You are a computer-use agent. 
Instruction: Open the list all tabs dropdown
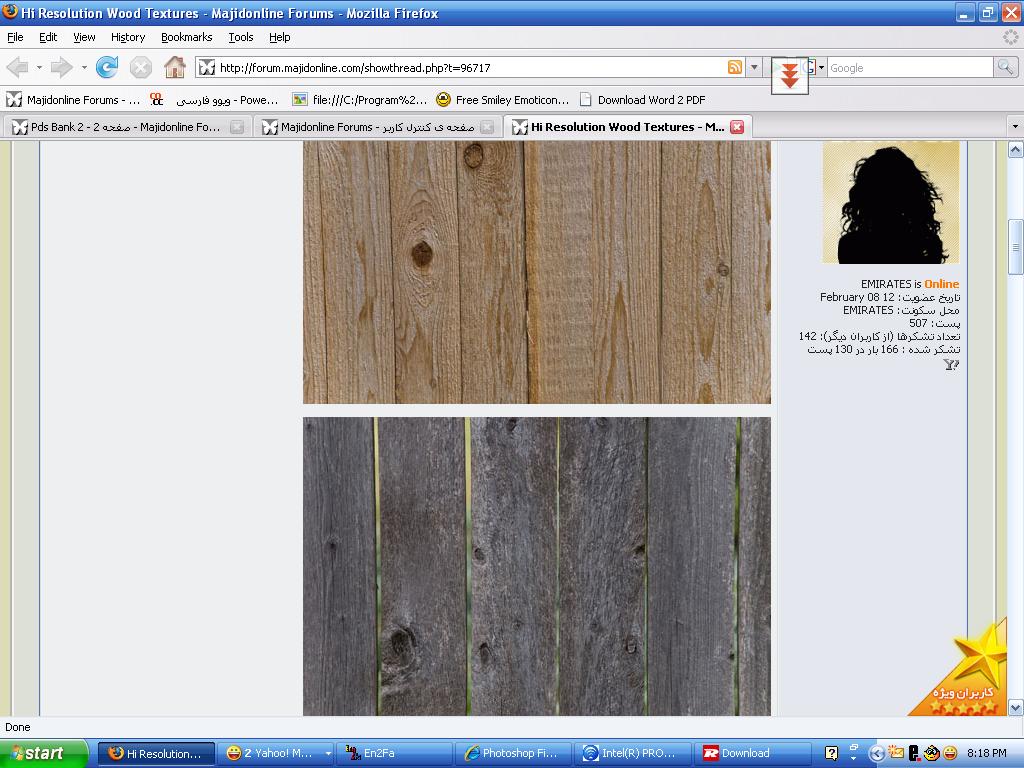point(1014,127)
